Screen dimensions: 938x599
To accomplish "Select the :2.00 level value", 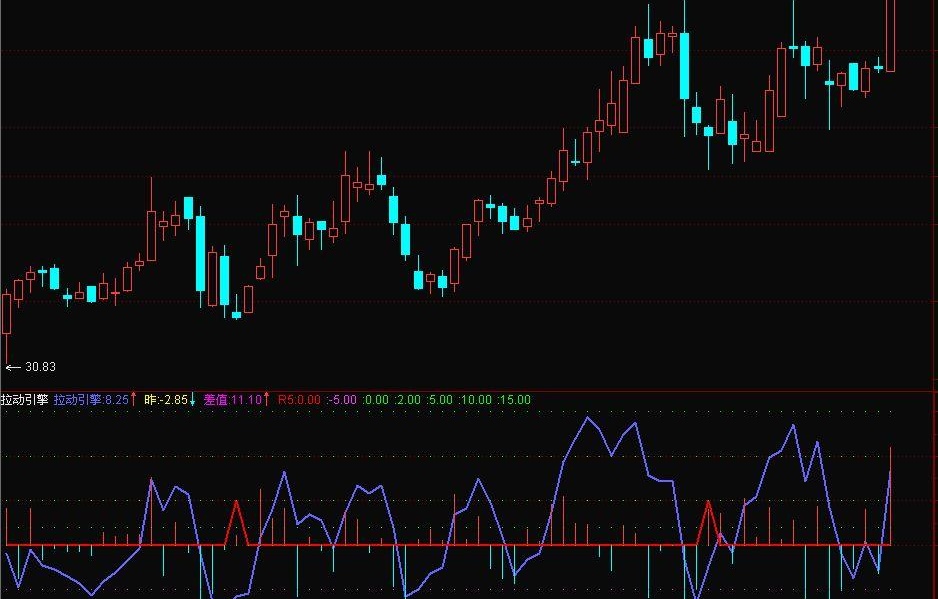I will 408,400.
